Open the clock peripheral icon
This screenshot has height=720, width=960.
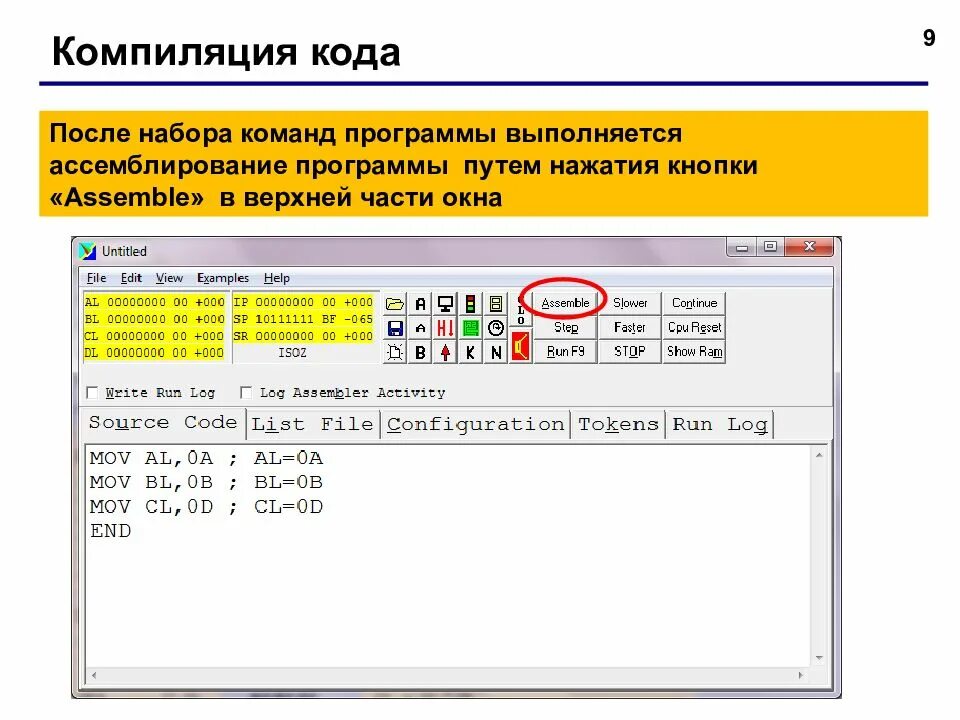coord(495,327)
